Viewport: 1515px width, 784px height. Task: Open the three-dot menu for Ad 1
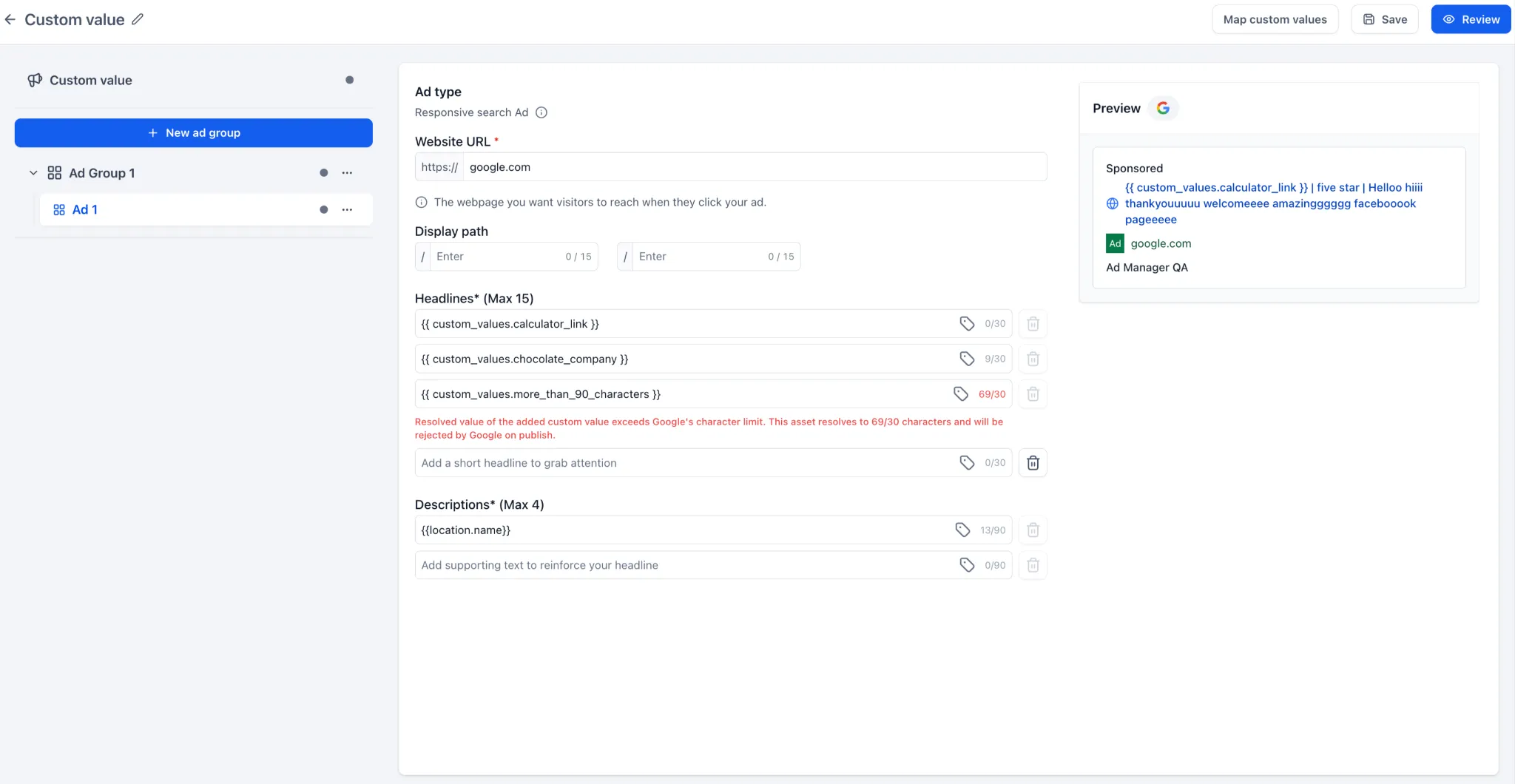[347, 210]
